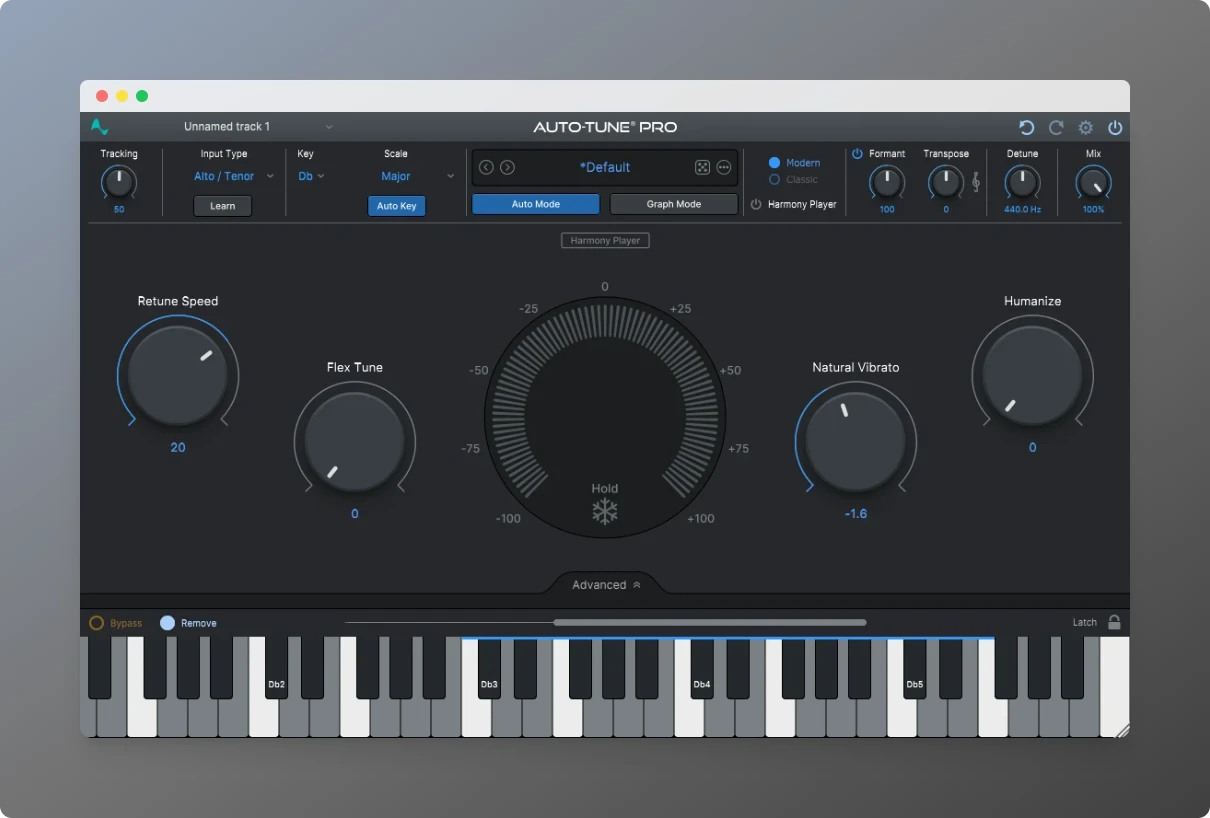Switch to Auto Mode
Viewport: 1210px width, 818px height.
pyautogui.click(x=535, y=204)
